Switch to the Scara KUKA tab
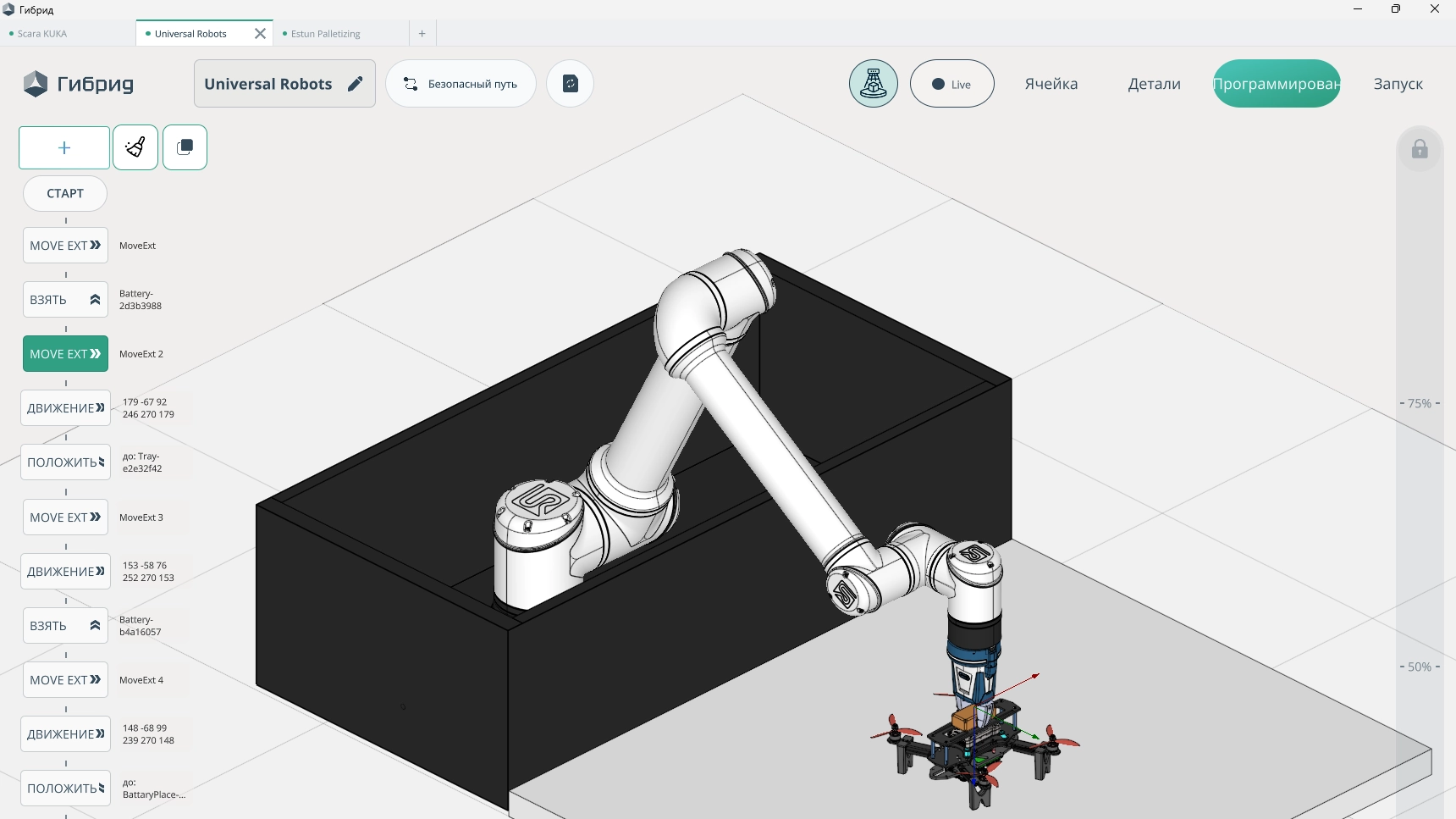Image resolution: width=1456 pixels, height=819 pixels. point(42,34)
